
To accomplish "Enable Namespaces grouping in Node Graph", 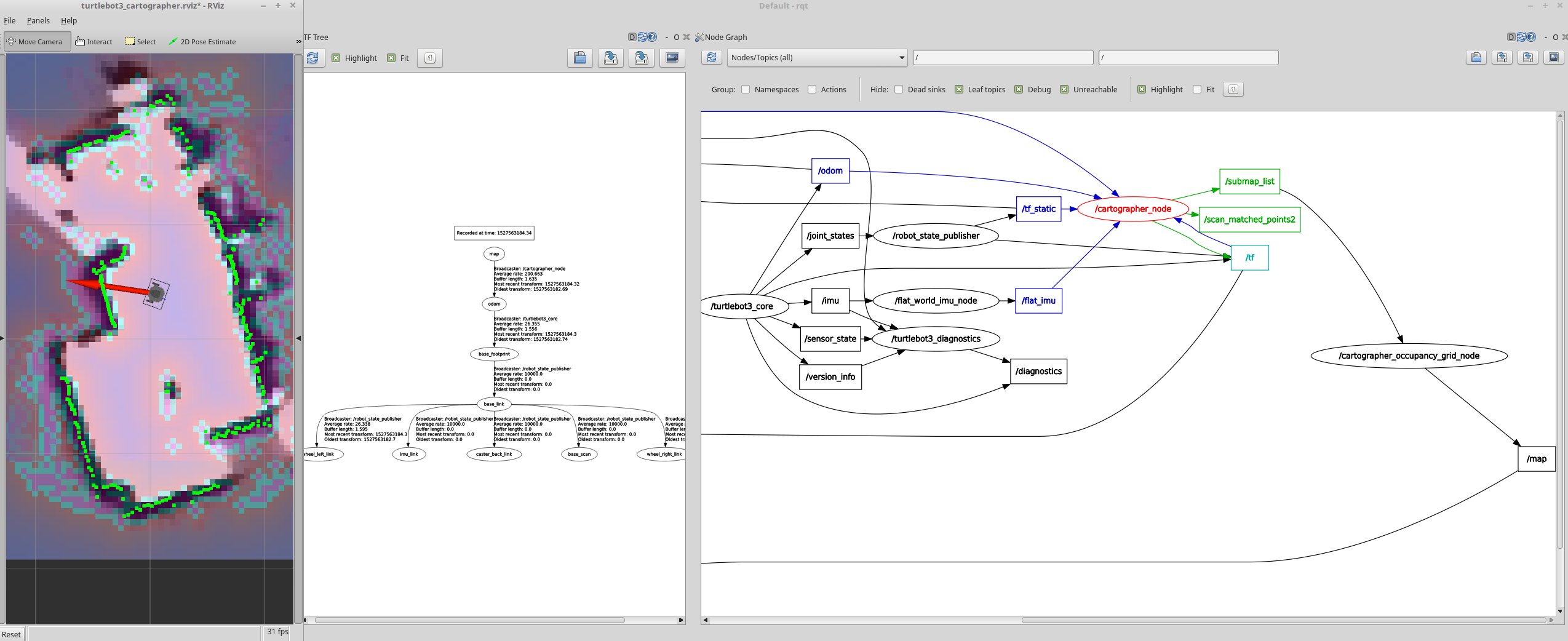I will click(x=745, y=89).
